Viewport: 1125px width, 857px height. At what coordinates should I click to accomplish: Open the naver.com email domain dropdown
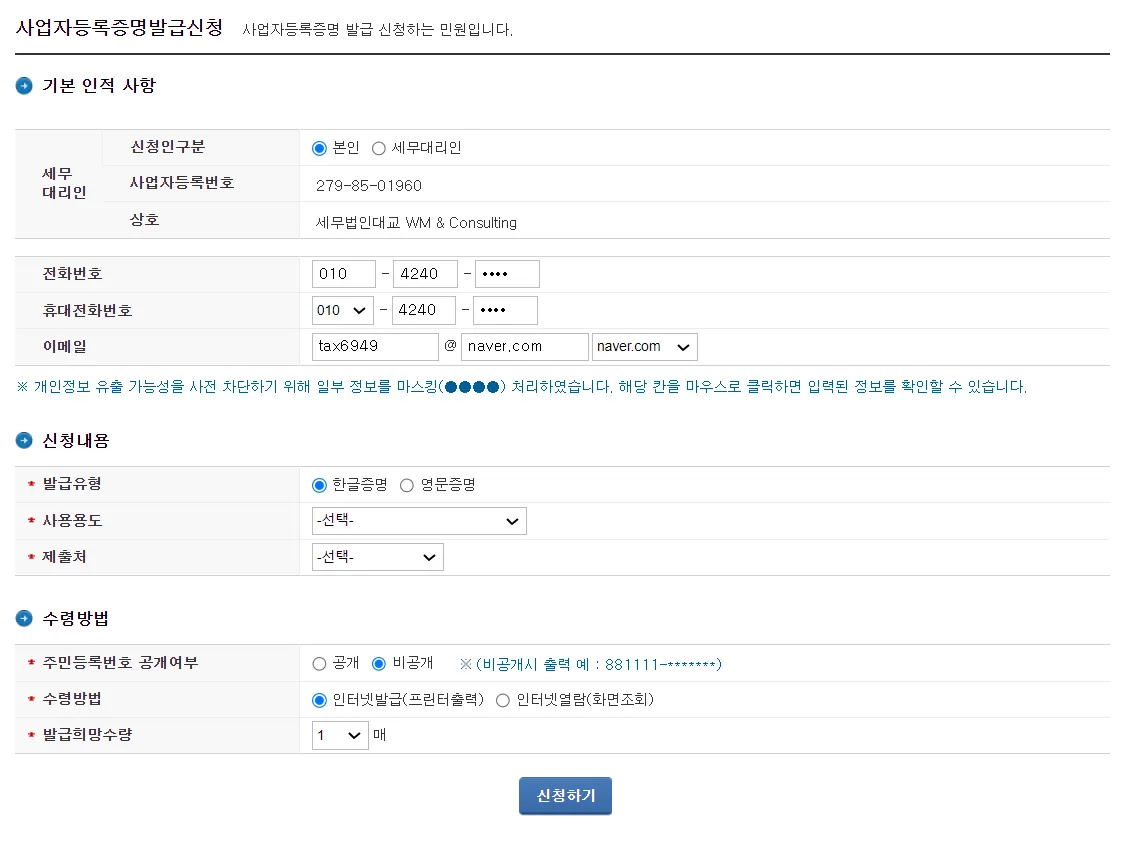(644, 347)
